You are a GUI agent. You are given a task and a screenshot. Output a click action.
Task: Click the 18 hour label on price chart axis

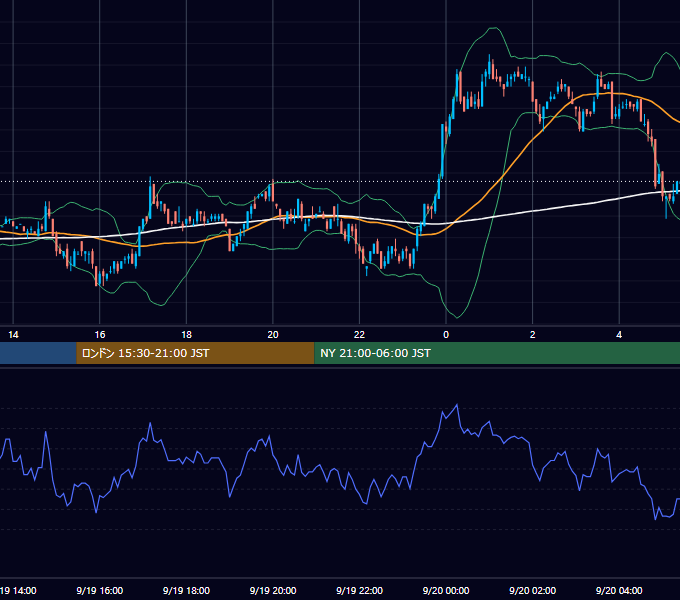pyautogui.click(x=186, y=335)
